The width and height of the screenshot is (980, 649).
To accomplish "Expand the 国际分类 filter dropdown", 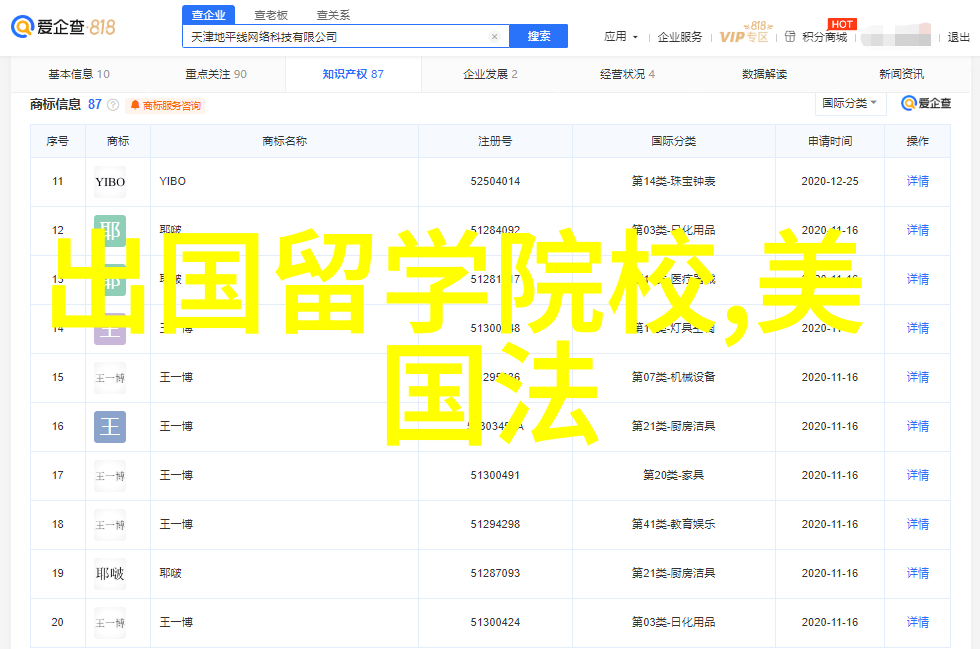I will pyautogui.click(x=850, y=103).
